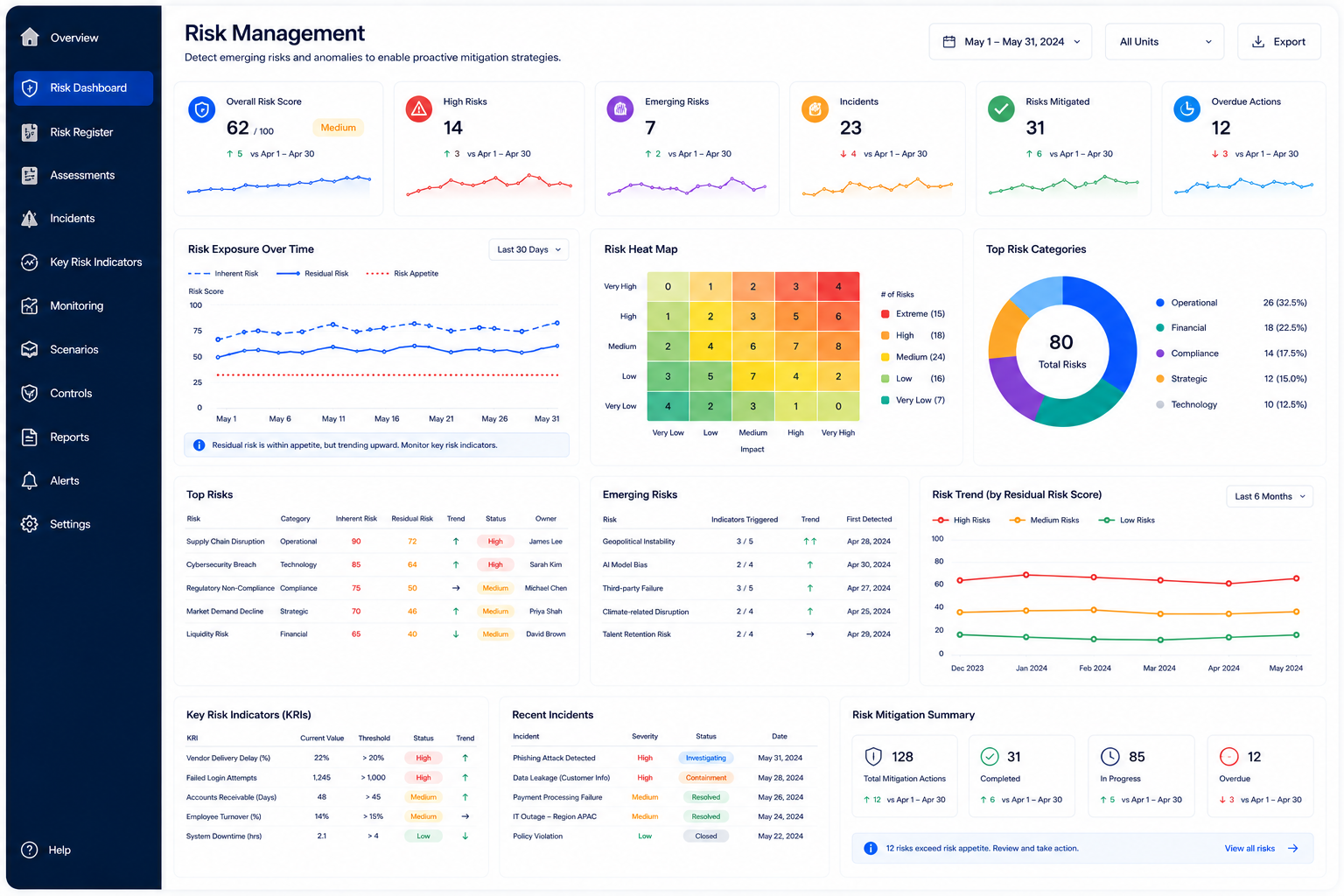Click the Assessments checklist icon
1344x896 pixels.
pyautogui.click(x=30, y=175)
